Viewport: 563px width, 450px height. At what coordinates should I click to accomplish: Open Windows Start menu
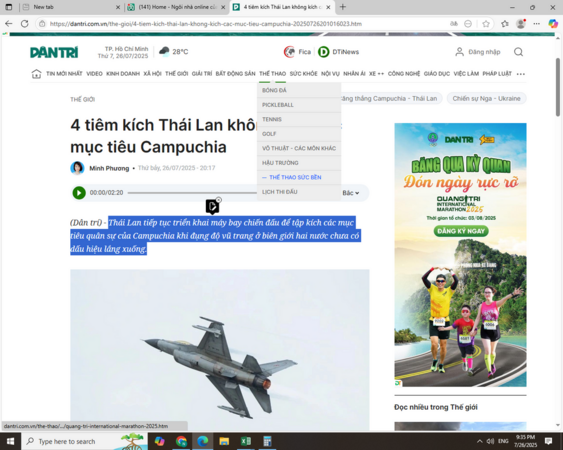coord(10,441)
